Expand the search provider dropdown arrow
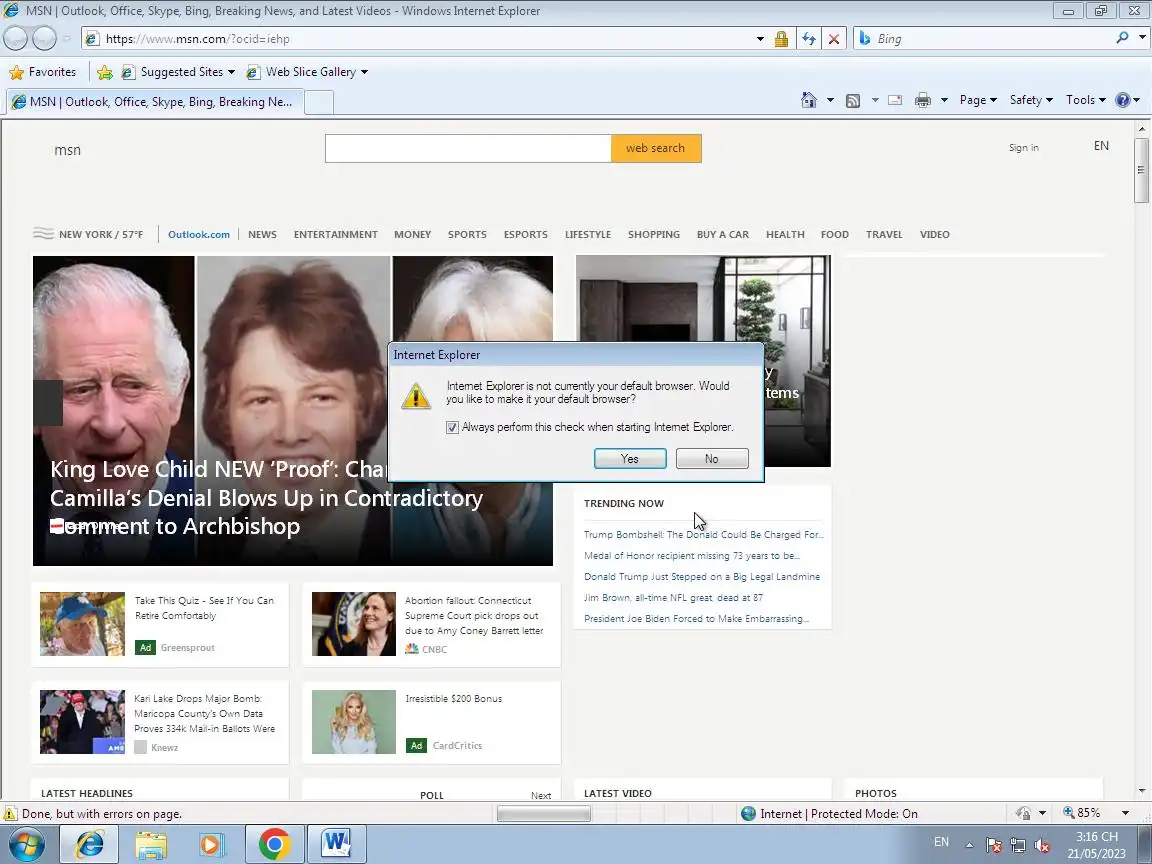This screenshot has height=864, width=1152. click(1142, 38)
